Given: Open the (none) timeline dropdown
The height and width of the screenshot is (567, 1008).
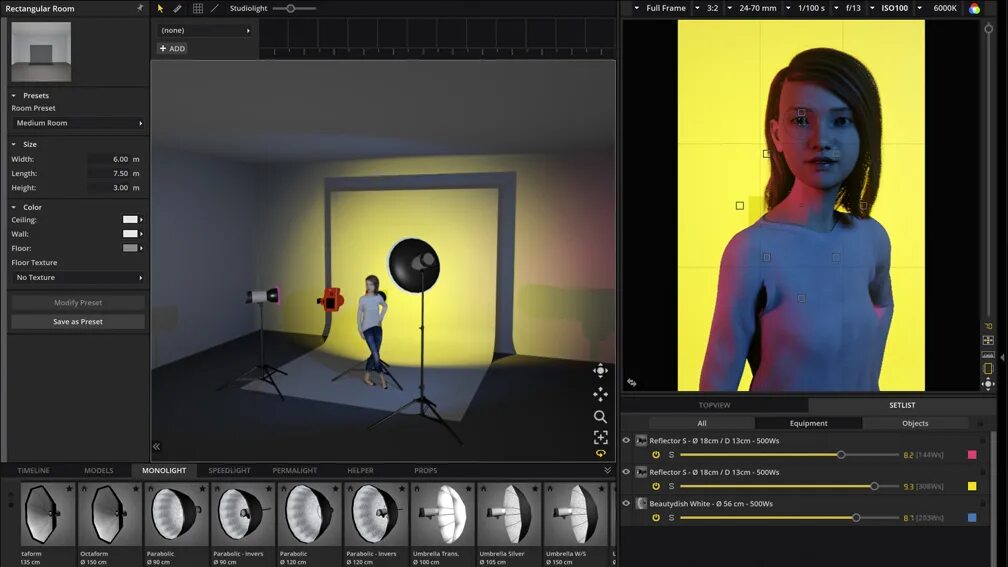Looking at the screenshot, I should (x=204, y=30).
